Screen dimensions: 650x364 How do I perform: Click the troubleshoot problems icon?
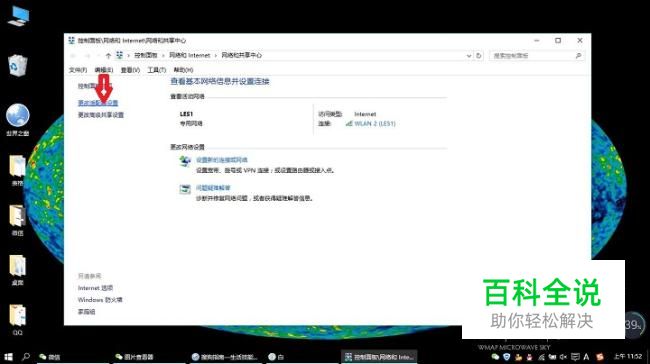[x=184, y=189]
